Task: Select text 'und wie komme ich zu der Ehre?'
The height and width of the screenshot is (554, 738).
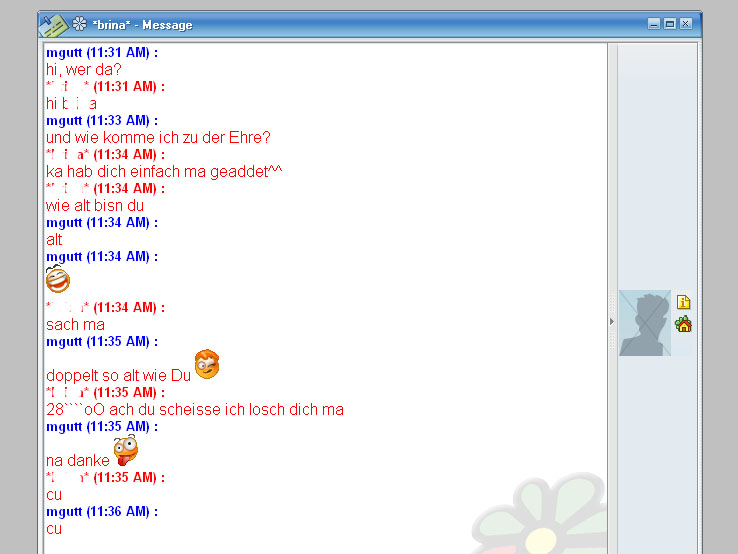Action: [x=158, y=138]
